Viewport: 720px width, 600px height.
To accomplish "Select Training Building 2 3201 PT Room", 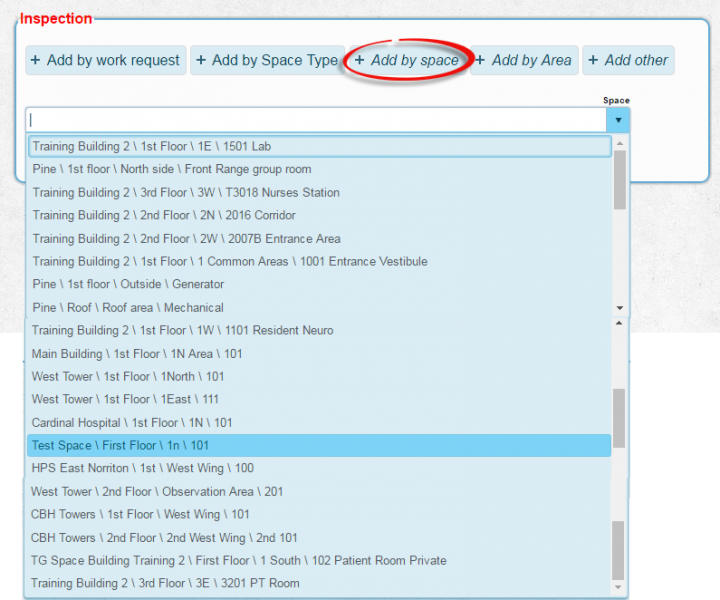I will [318, 583].
